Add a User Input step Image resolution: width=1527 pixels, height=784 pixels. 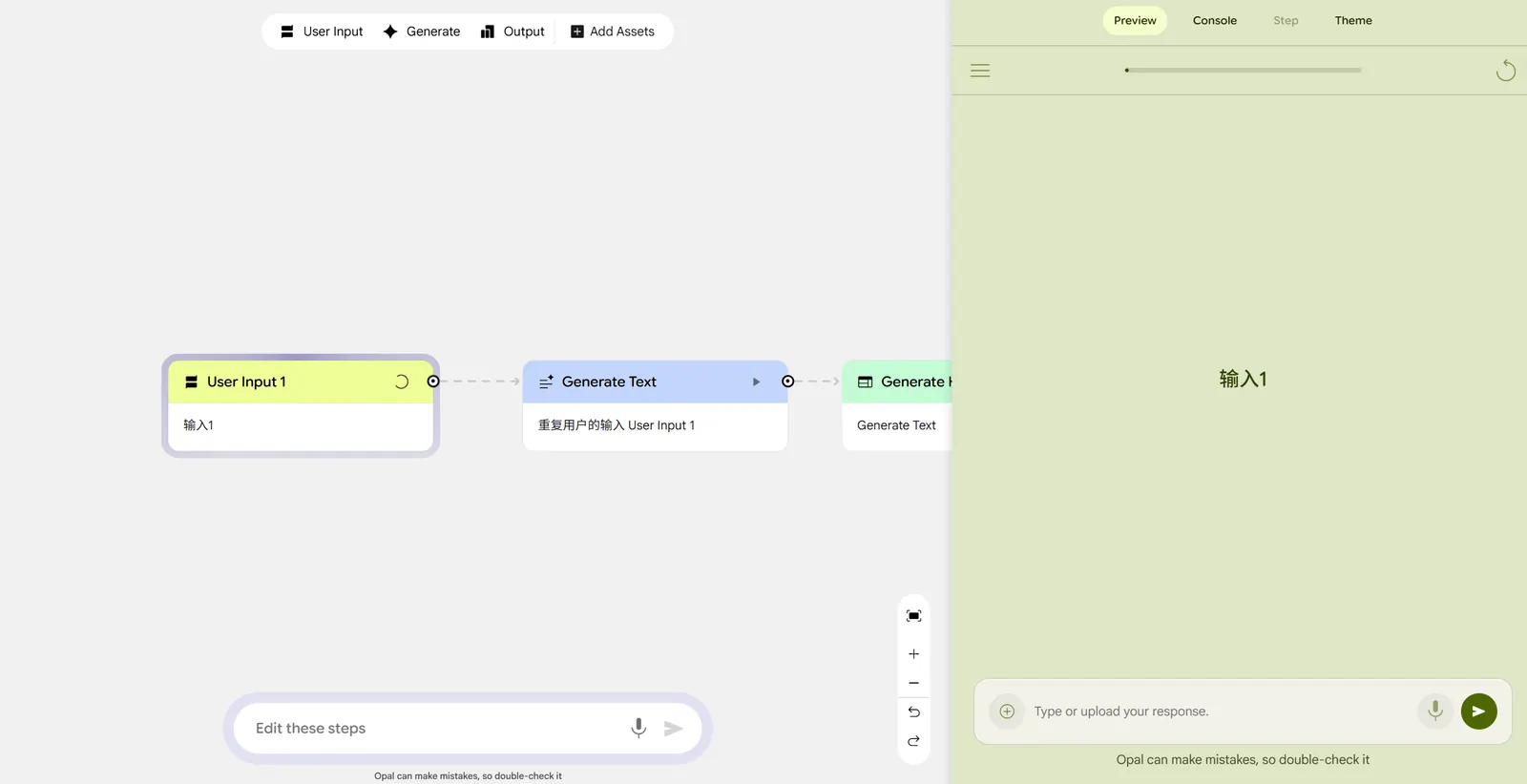coord(322,31)
